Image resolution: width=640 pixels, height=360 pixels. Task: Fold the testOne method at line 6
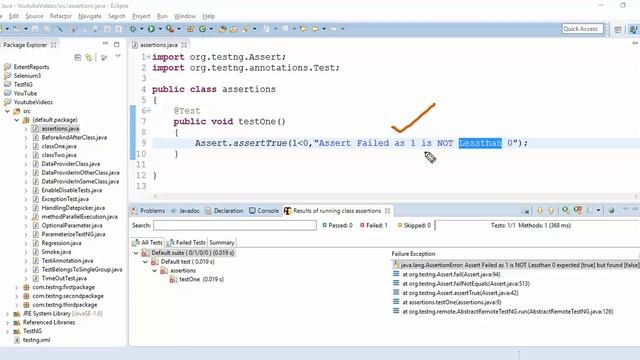(x=149, y=111)
